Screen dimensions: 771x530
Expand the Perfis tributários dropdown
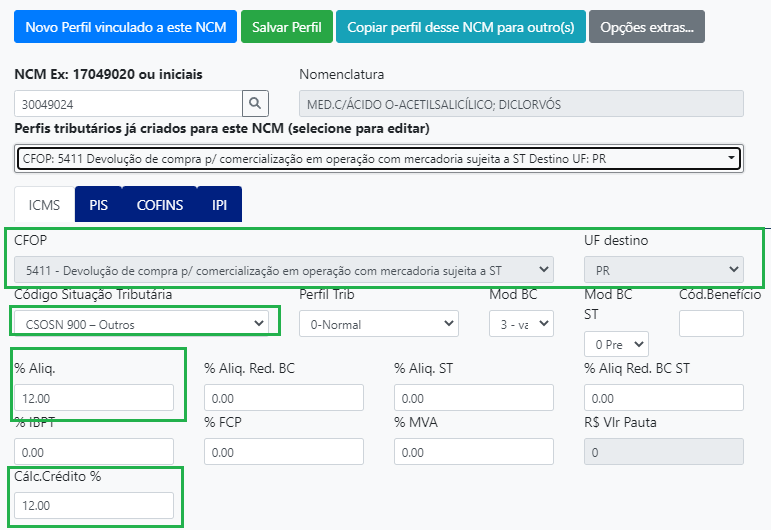point(378,158)
